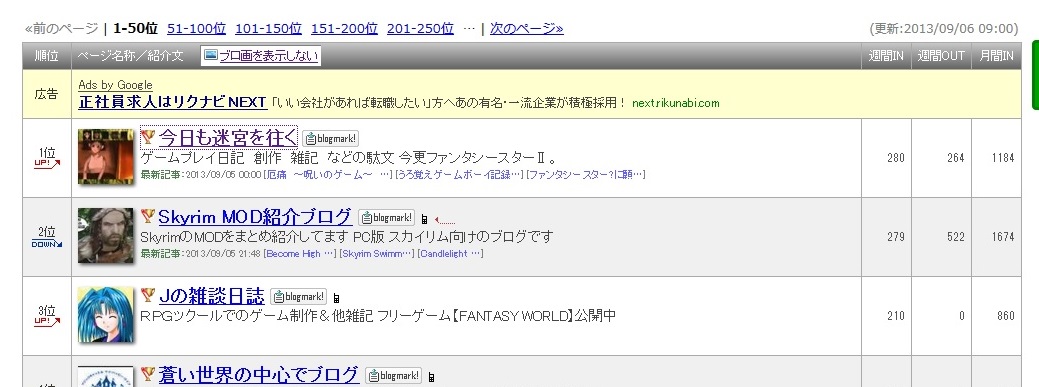Click the 次のページ» next page link

point(527,28)
